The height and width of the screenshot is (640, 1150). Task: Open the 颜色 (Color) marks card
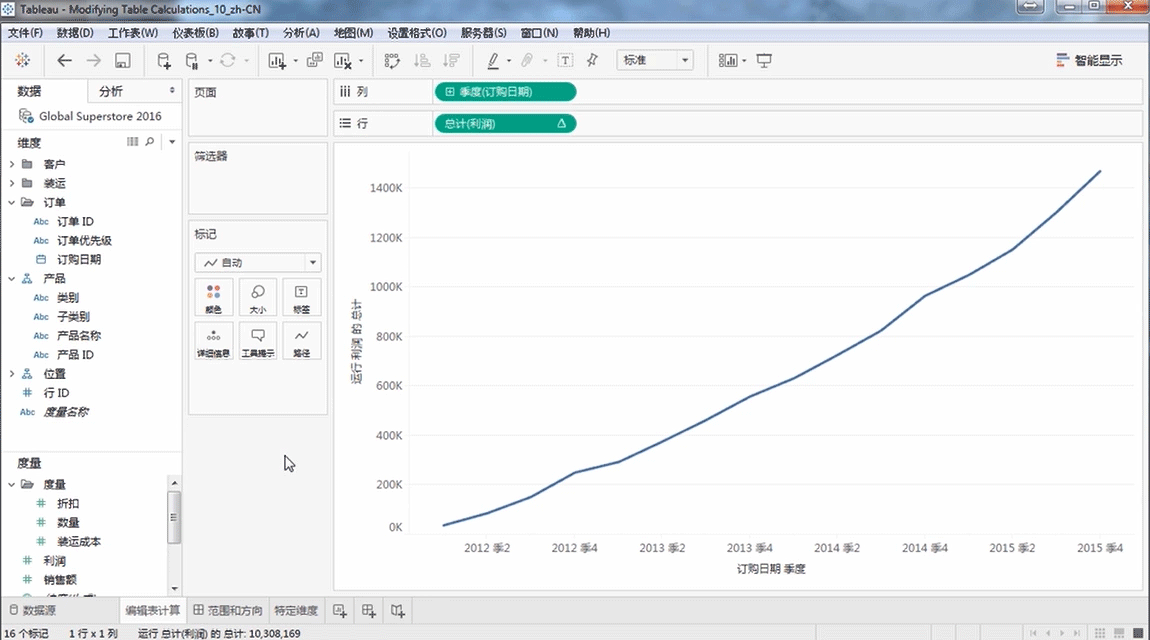click(x=213, y=297)
